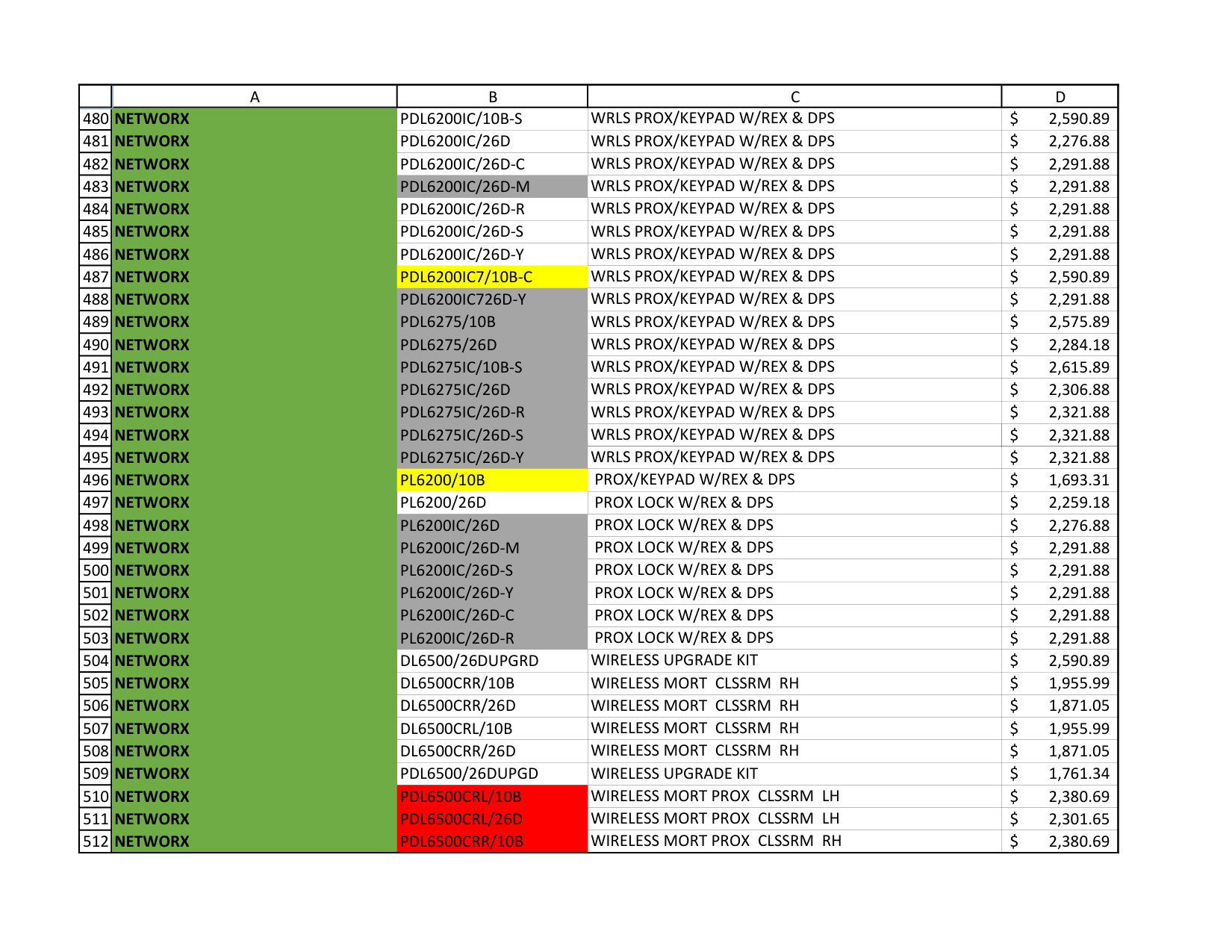Click WIRELESS MORT PROX CLSSRM RH row 512

pyautogui.click(x=794, y=841)
